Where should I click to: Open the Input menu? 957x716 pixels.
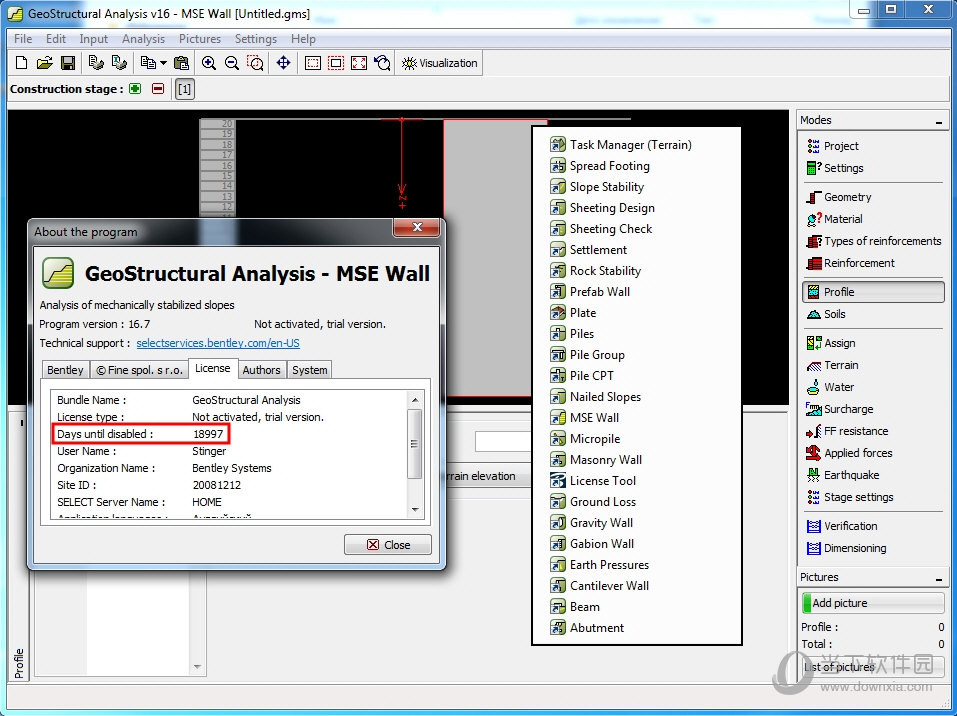point(93,38)
